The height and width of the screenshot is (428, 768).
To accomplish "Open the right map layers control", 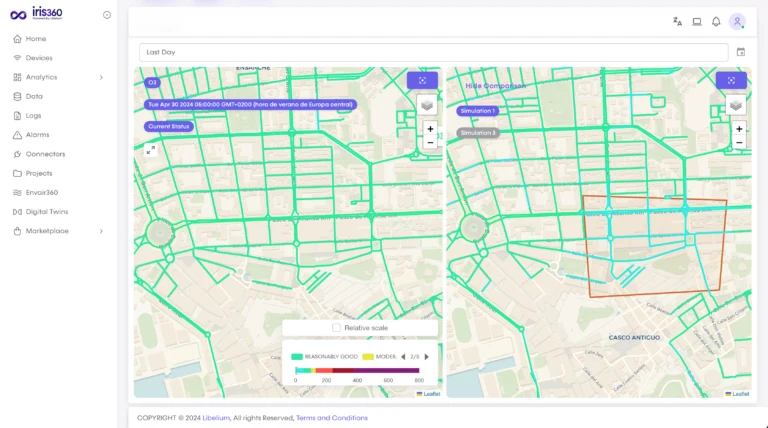I will tap(736, 105).
